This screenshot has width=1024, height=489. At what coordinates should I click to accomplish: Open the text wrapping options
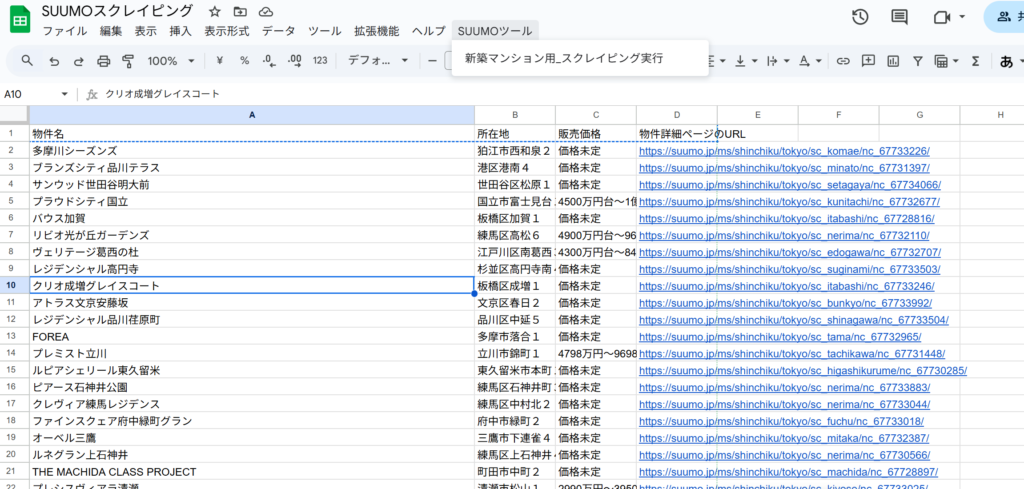[x=776, y=61]
